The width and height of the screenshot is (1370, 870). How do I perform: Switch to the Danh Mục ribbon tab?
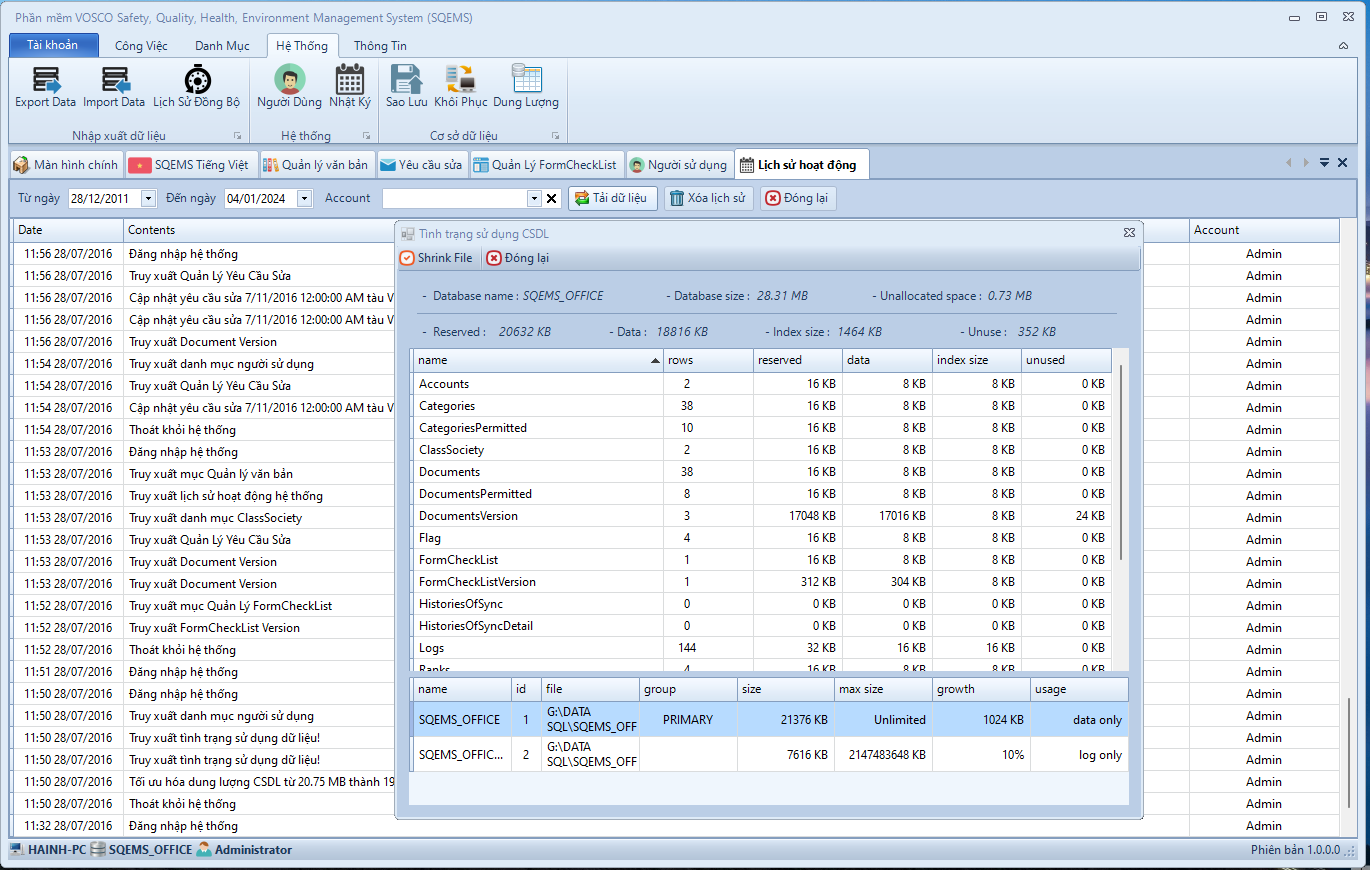pyautogui.click(x=222, y=46)
